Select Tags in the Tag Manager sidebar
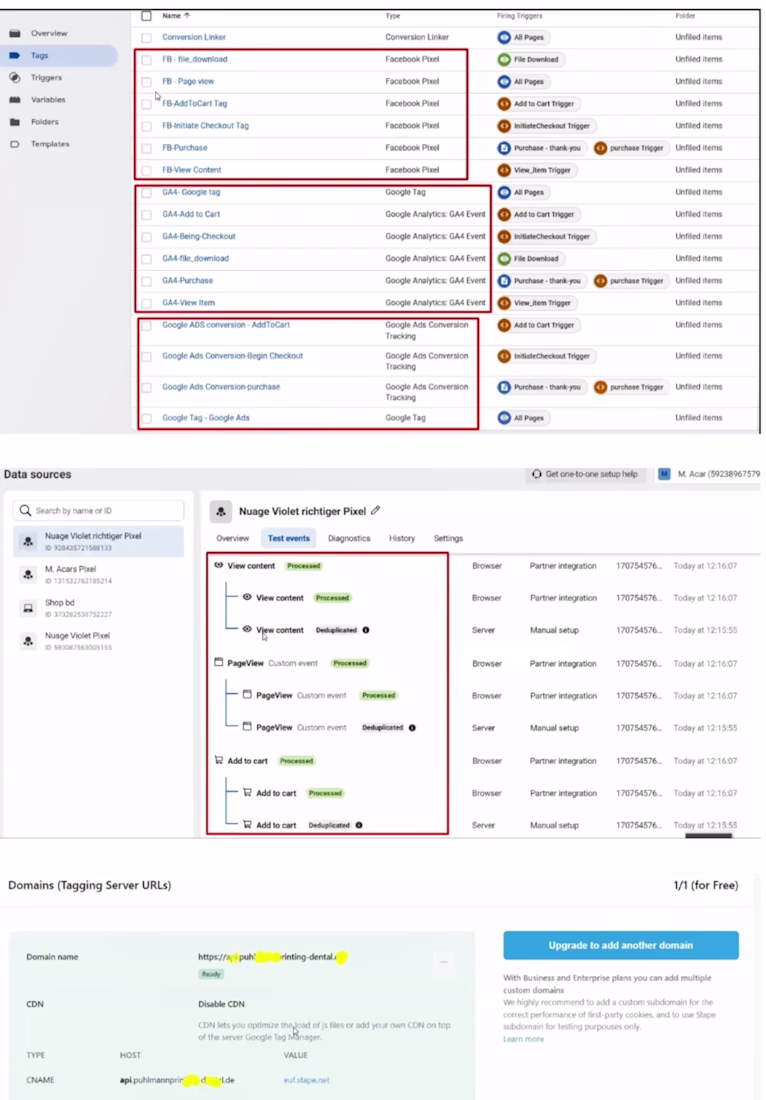This screenshot has width=766, height=1100. [x=59, y=55]
